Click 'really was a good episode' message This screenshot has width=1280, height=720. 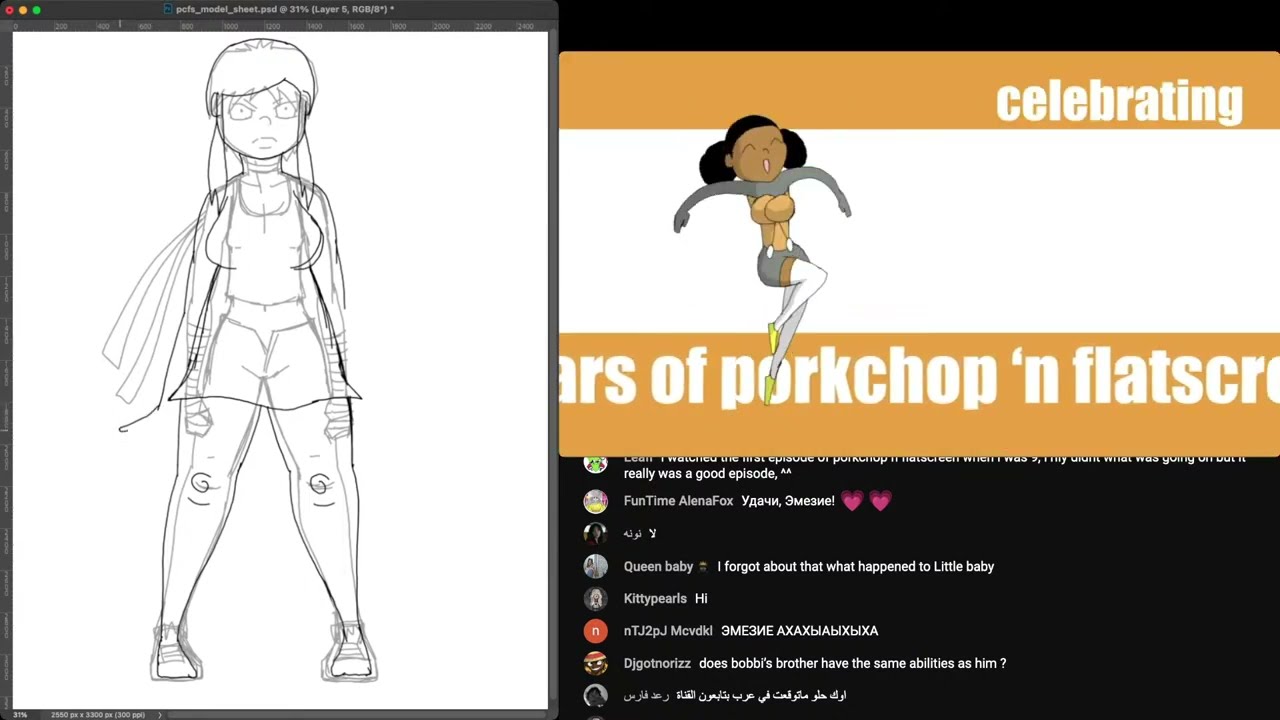point(708,473)
